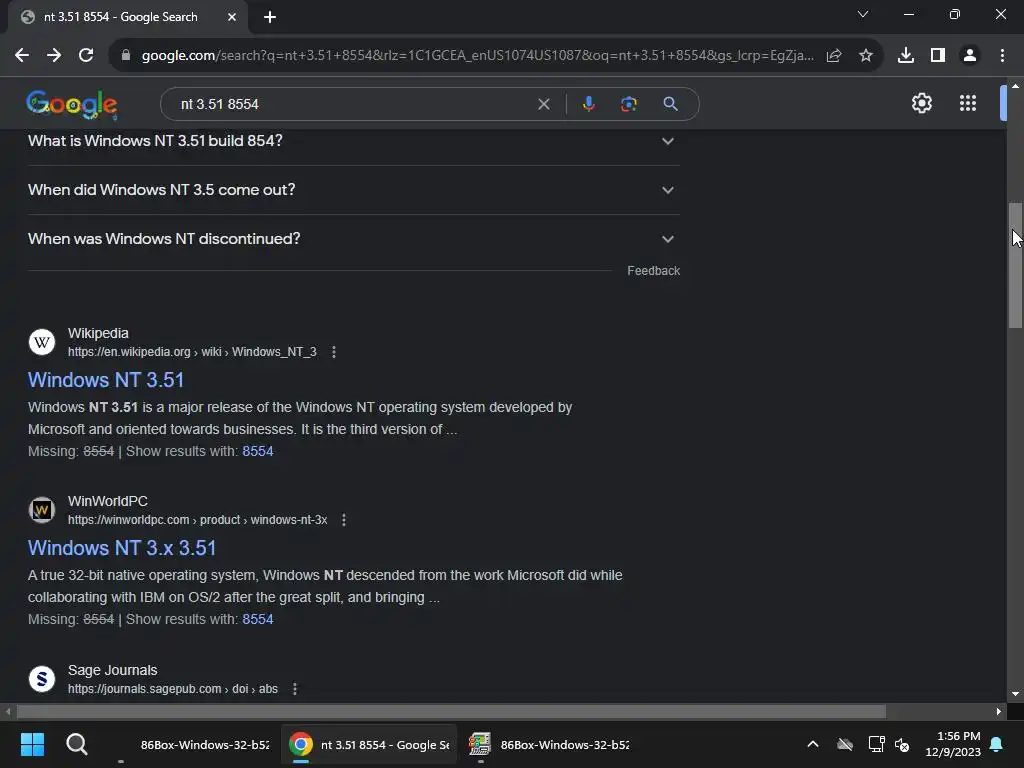
Task: Expand 'When was Windows NT discontinued?'
Action: pos(353,239)
